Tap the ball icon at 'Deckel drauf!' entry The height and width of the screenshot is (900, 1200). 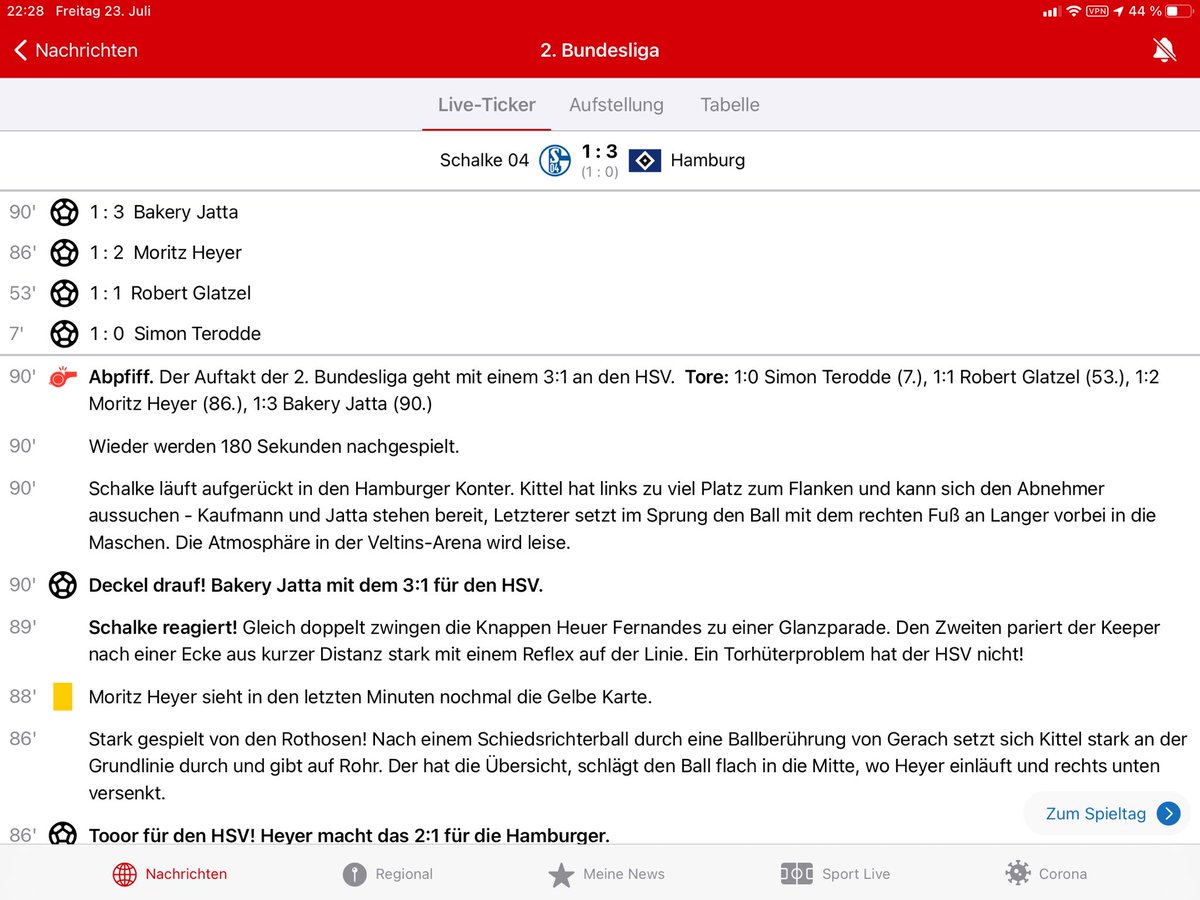click(x=63, y=585)
